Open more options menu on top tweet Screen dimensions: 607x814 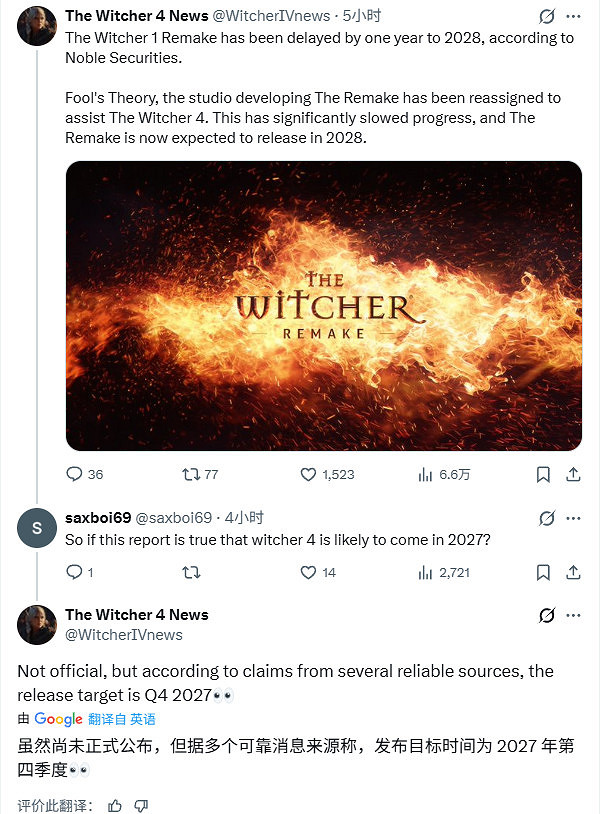(x=576, y=16)
